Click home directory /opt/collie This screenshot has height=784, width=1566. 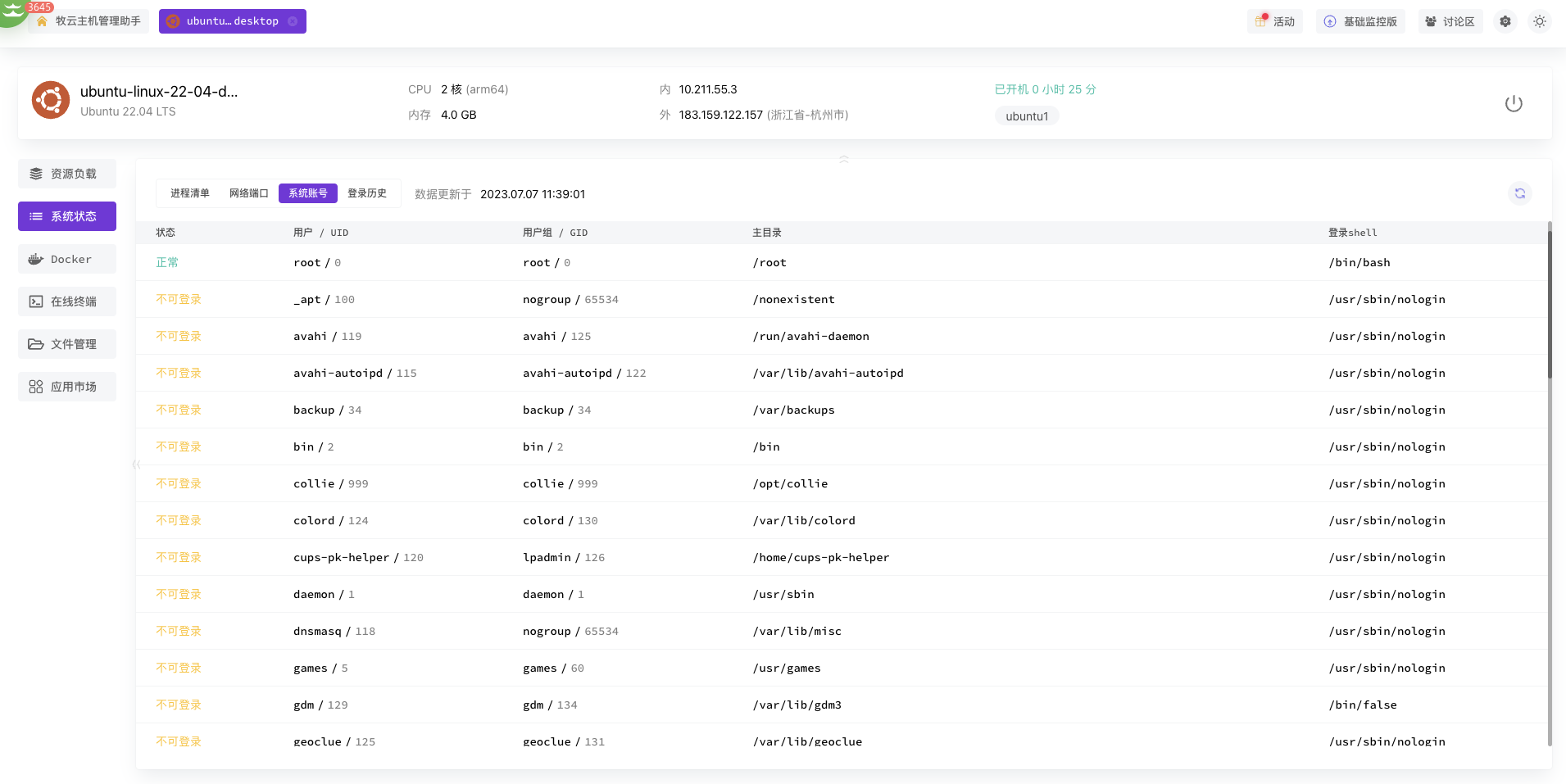790,483
